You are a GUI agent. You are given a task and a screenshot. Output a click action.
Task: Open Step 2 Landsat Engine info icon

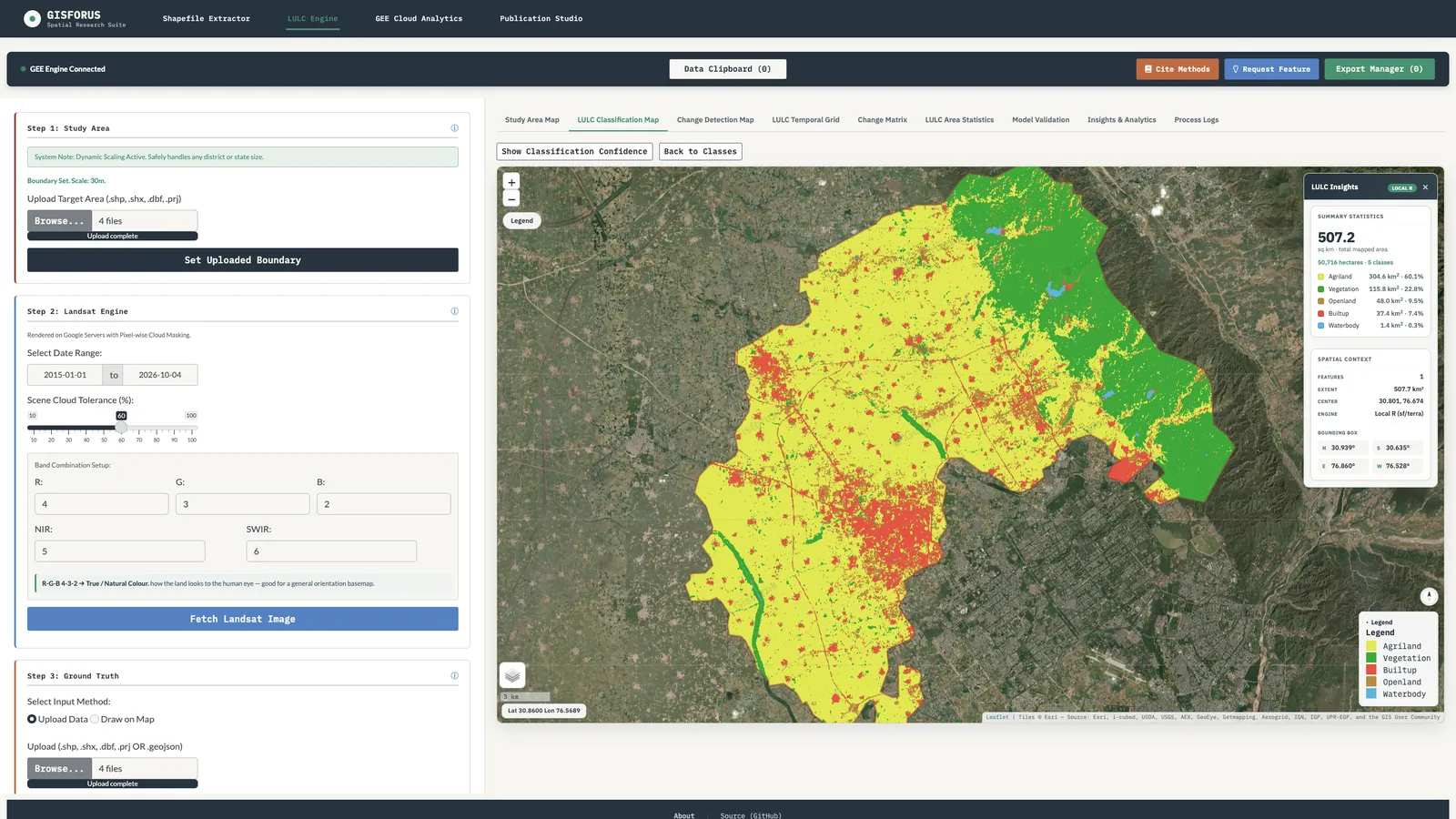454,311
